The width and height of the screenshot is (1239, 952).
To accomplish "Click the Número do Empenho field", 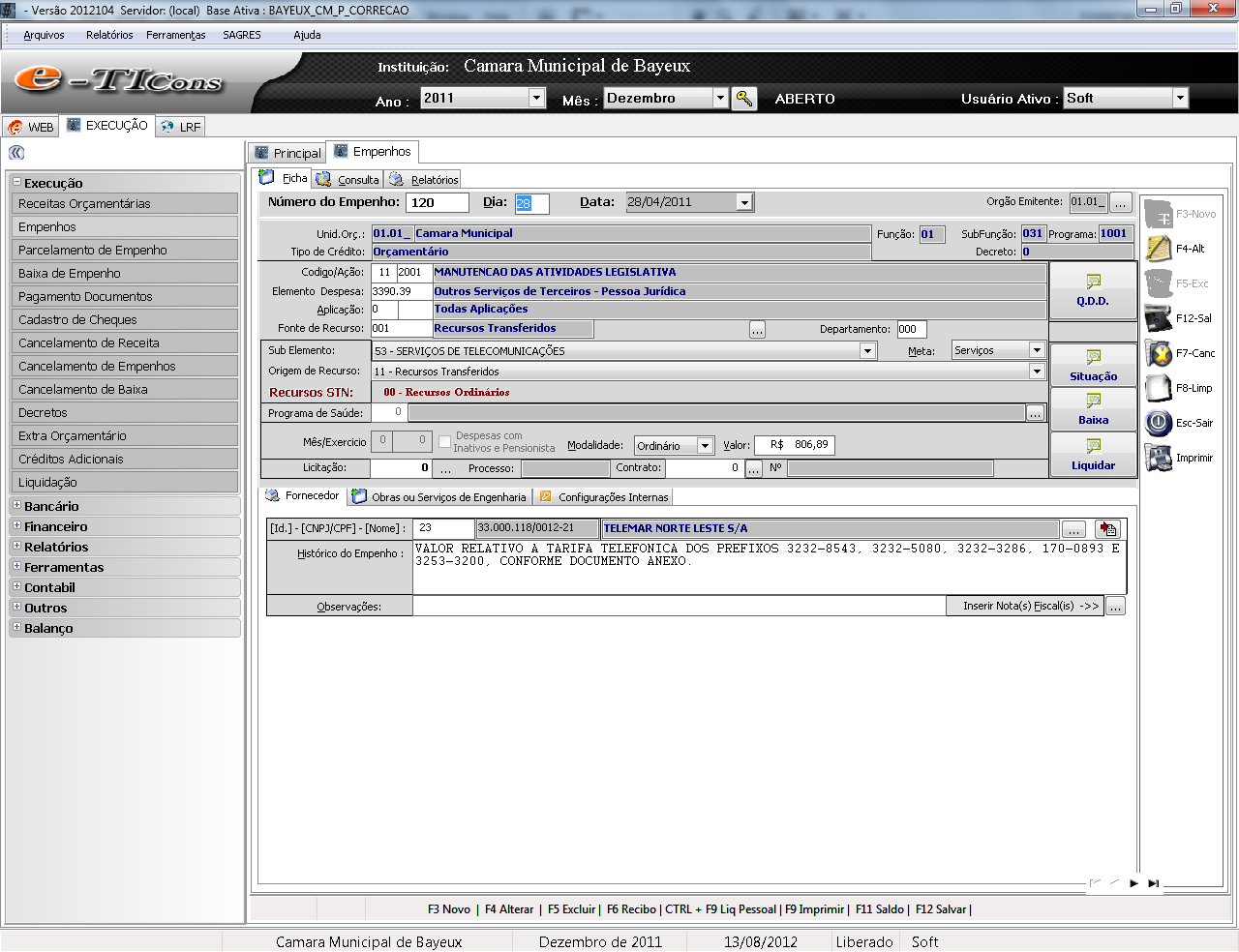I will (x=437, y=203).
